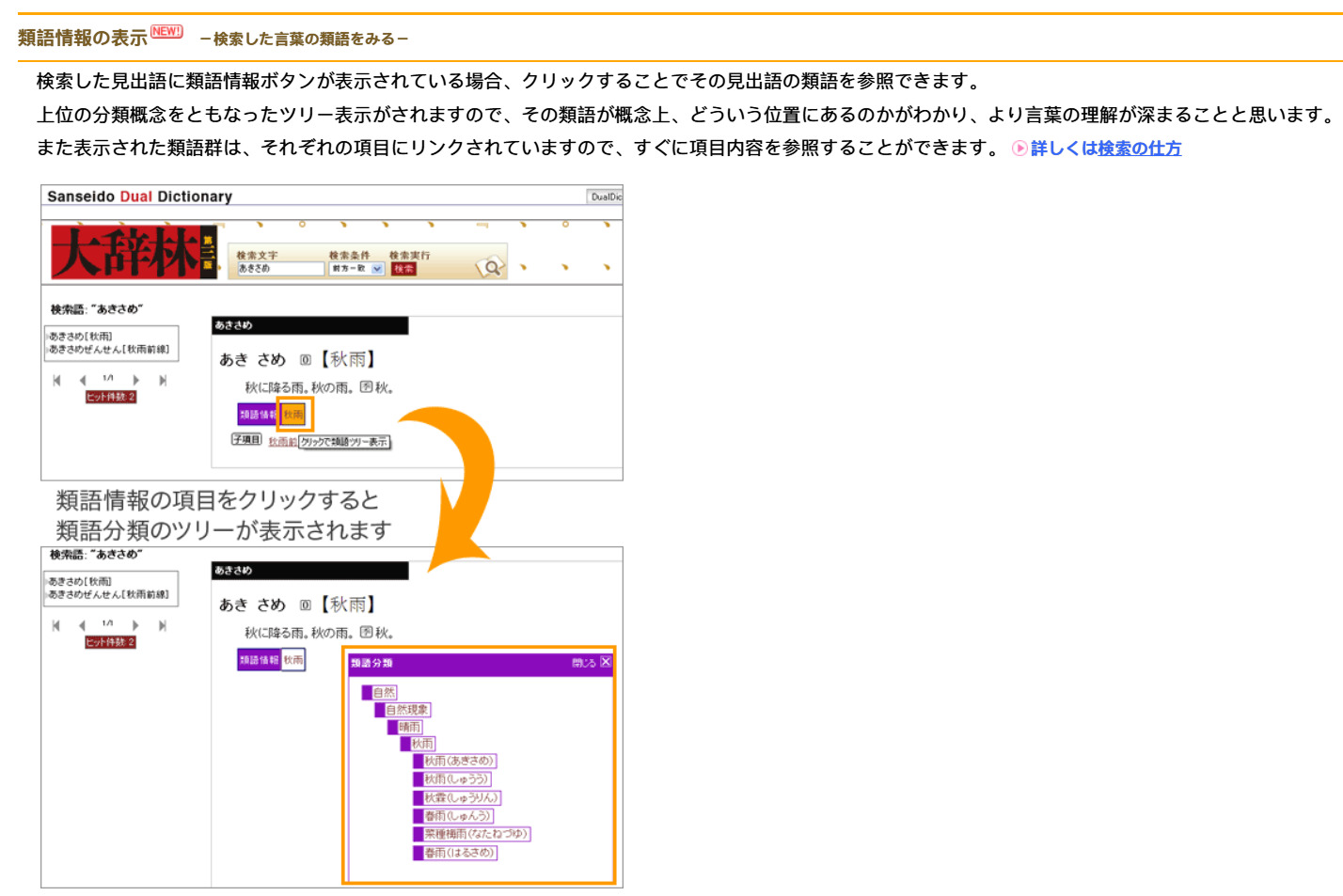Go to previous page in upper pager
Screen dimensions: 1343x896
(x=83, y=380)
